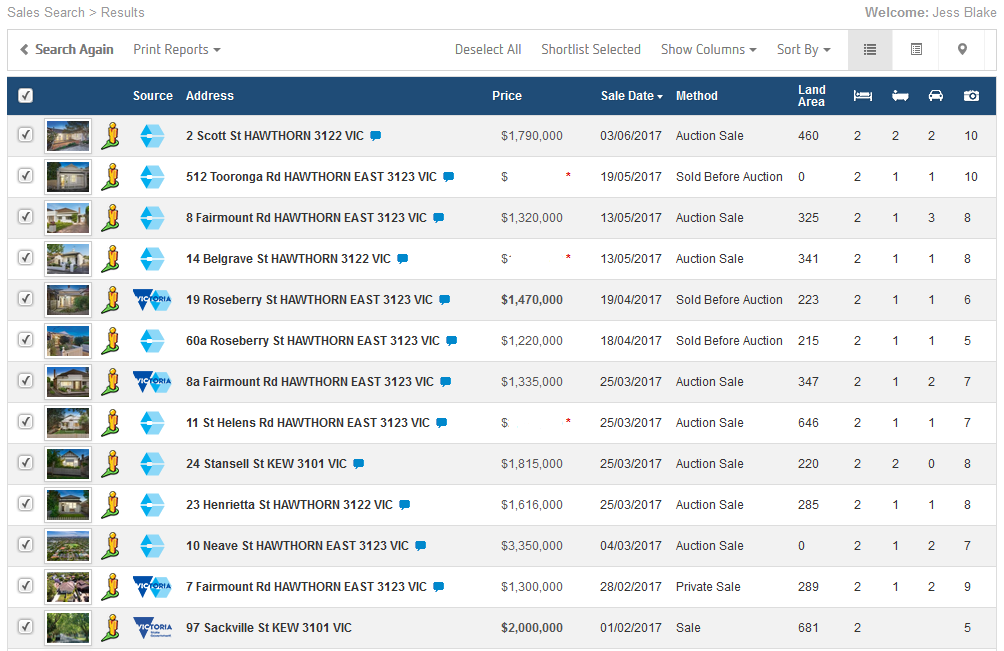Screen dimensions: 1004x651
Task: Click Shortlist Selected
Action: [x=590, y=49]
